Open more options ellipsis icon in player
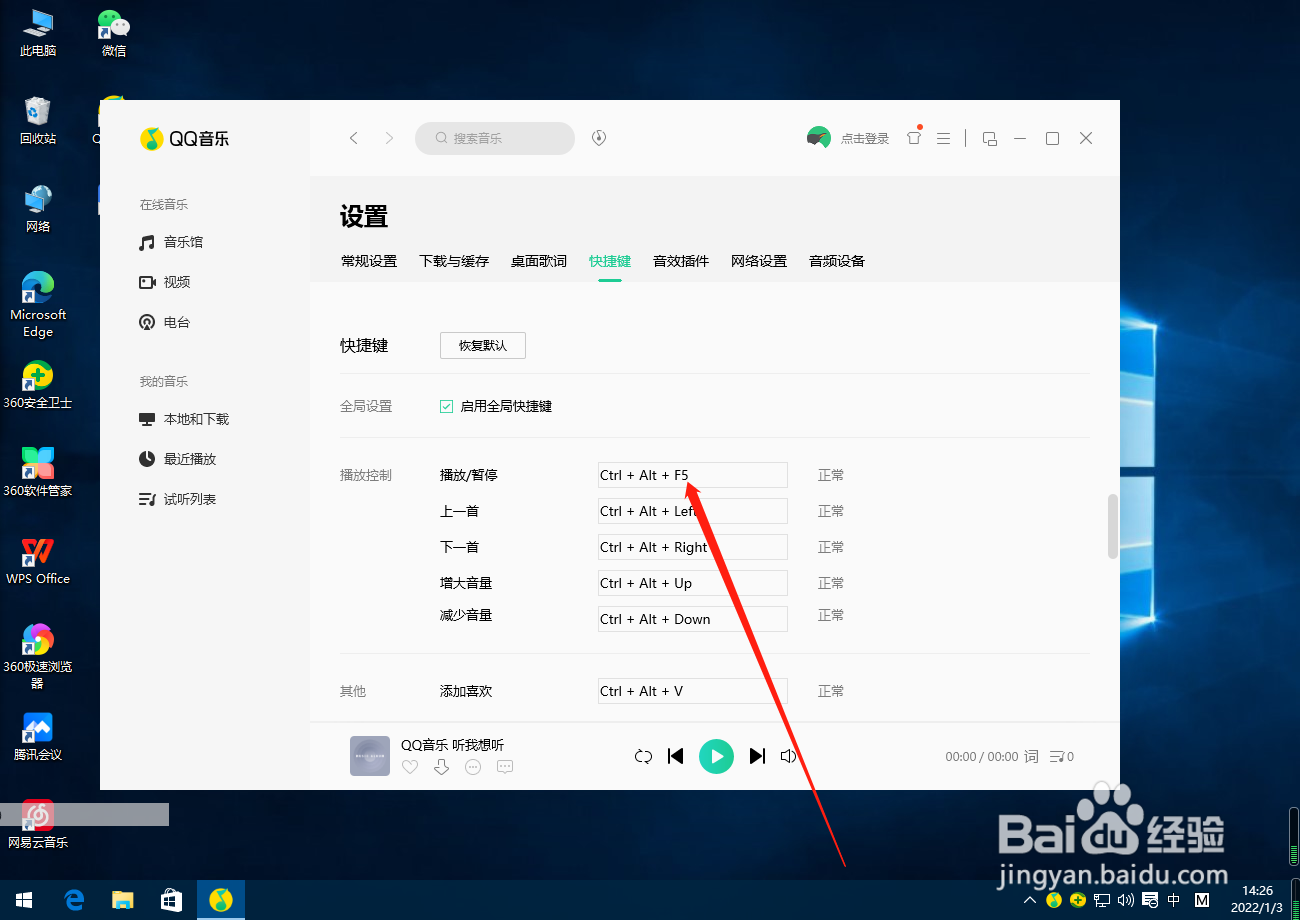The width and height of the screenshot is (1300, 920). (474, 767)
